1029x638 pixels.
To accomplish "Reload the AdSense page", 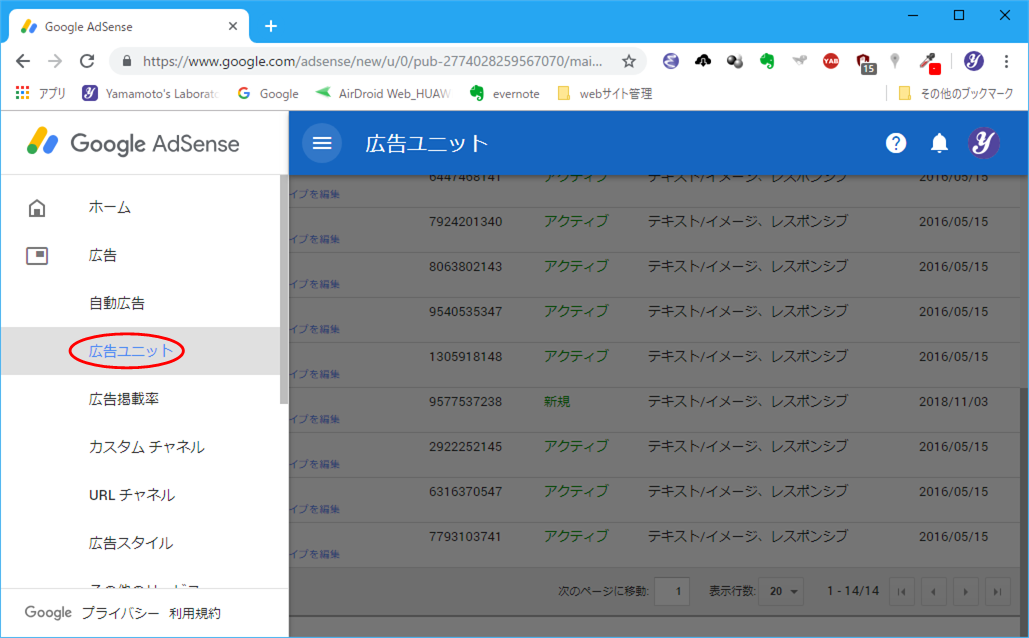I will [x=87, y=61].
